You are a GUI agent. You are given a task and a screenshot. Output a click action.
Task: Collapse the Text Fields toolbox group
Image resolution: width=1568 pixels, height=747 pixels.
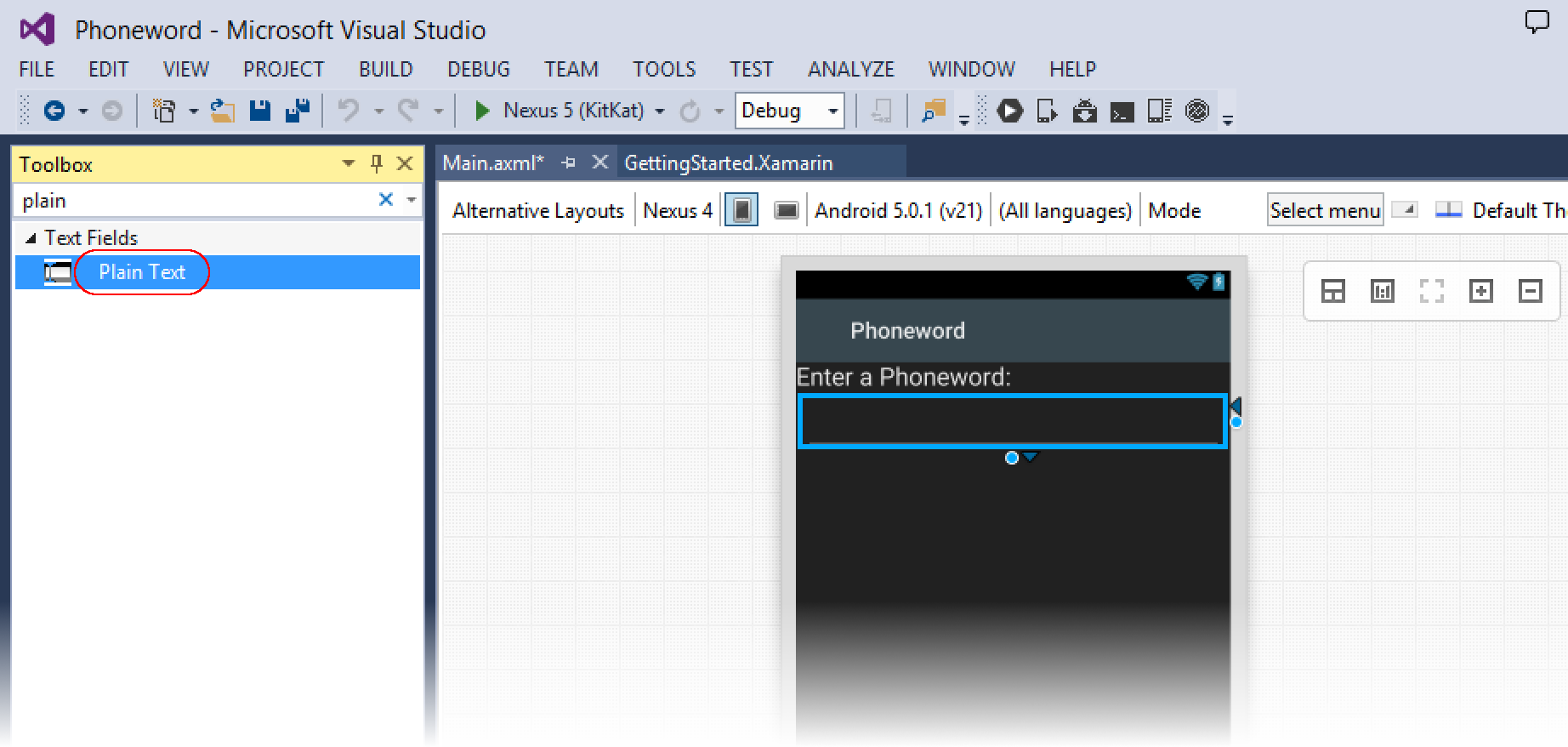click(31, 238)
